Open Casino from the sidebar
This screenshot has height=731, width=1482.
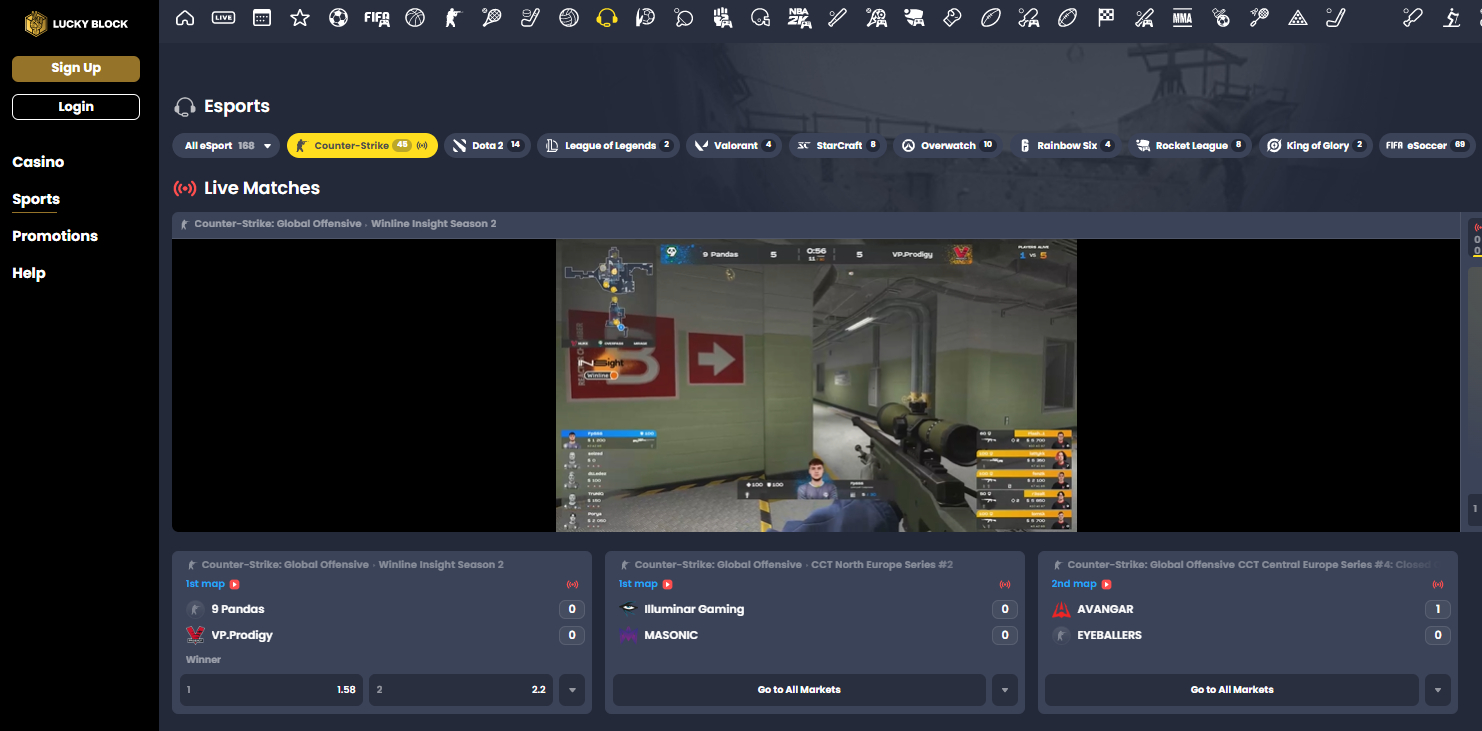38,162
